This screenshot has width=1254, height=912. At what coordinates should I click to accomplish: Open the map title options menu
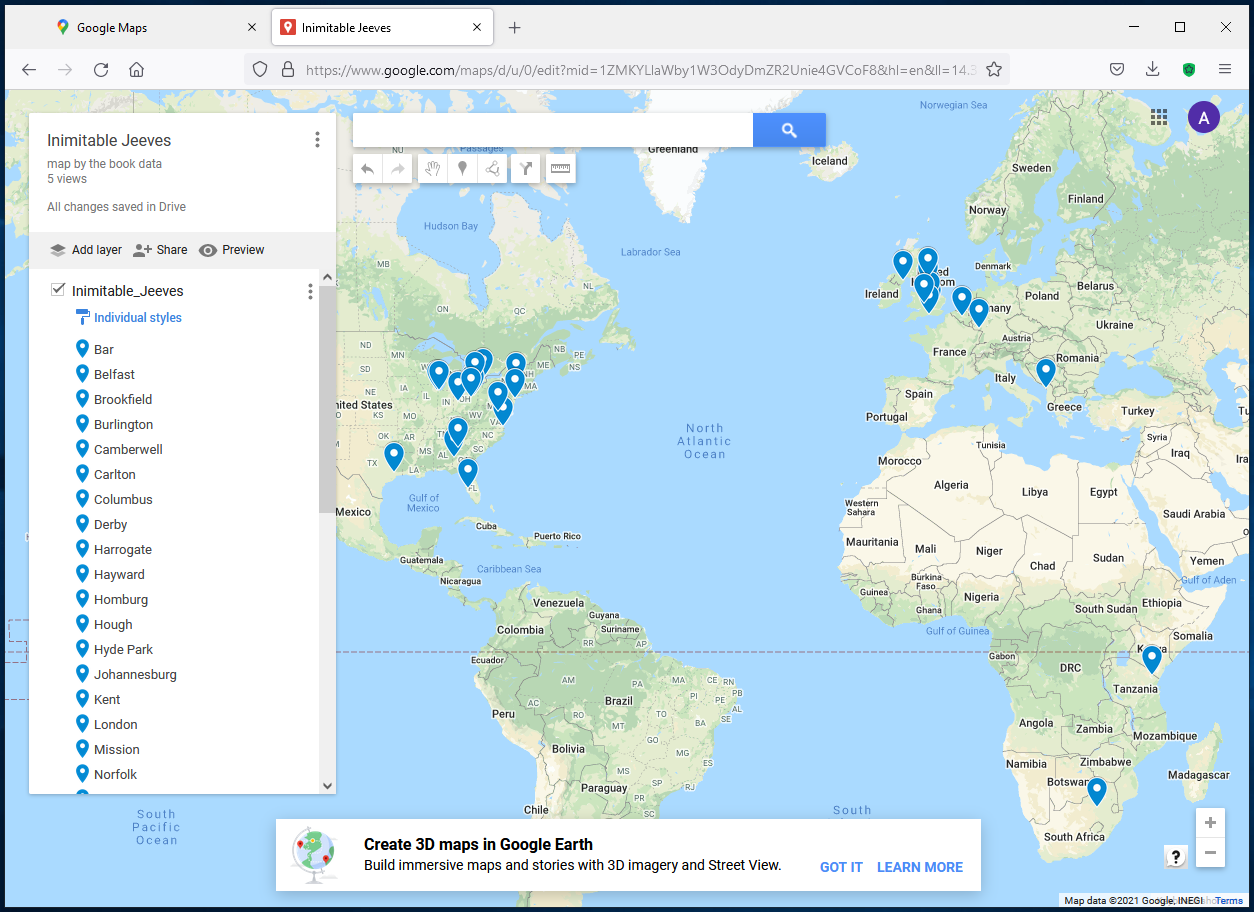[x=317, y=140]
